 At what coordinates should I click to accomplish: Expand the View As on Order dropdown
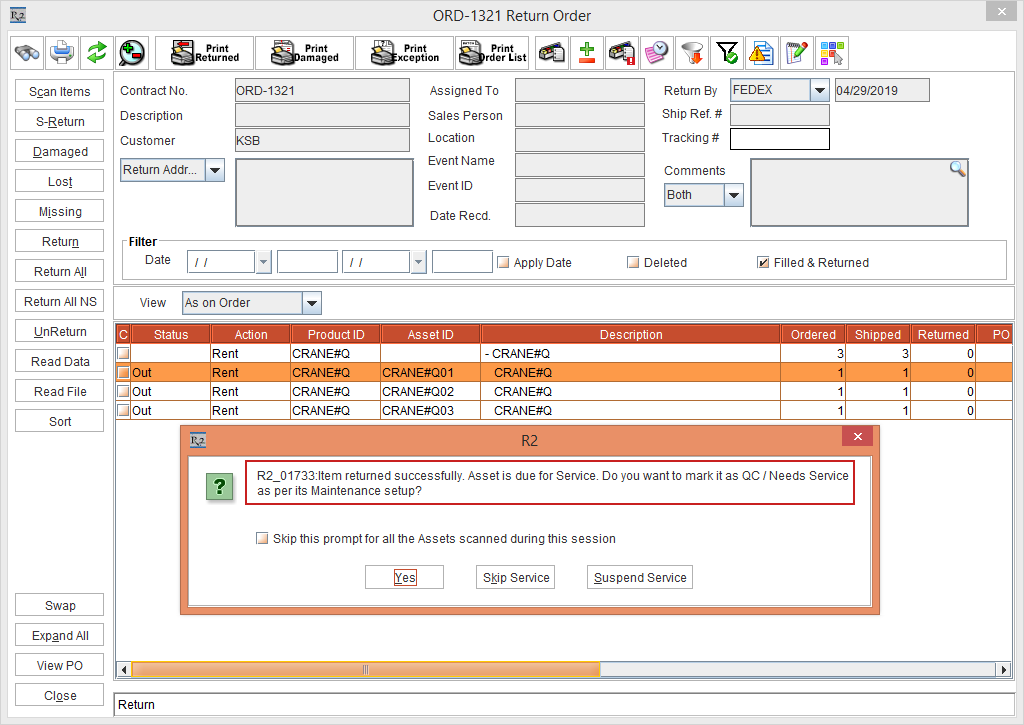(x=311, y=303)
